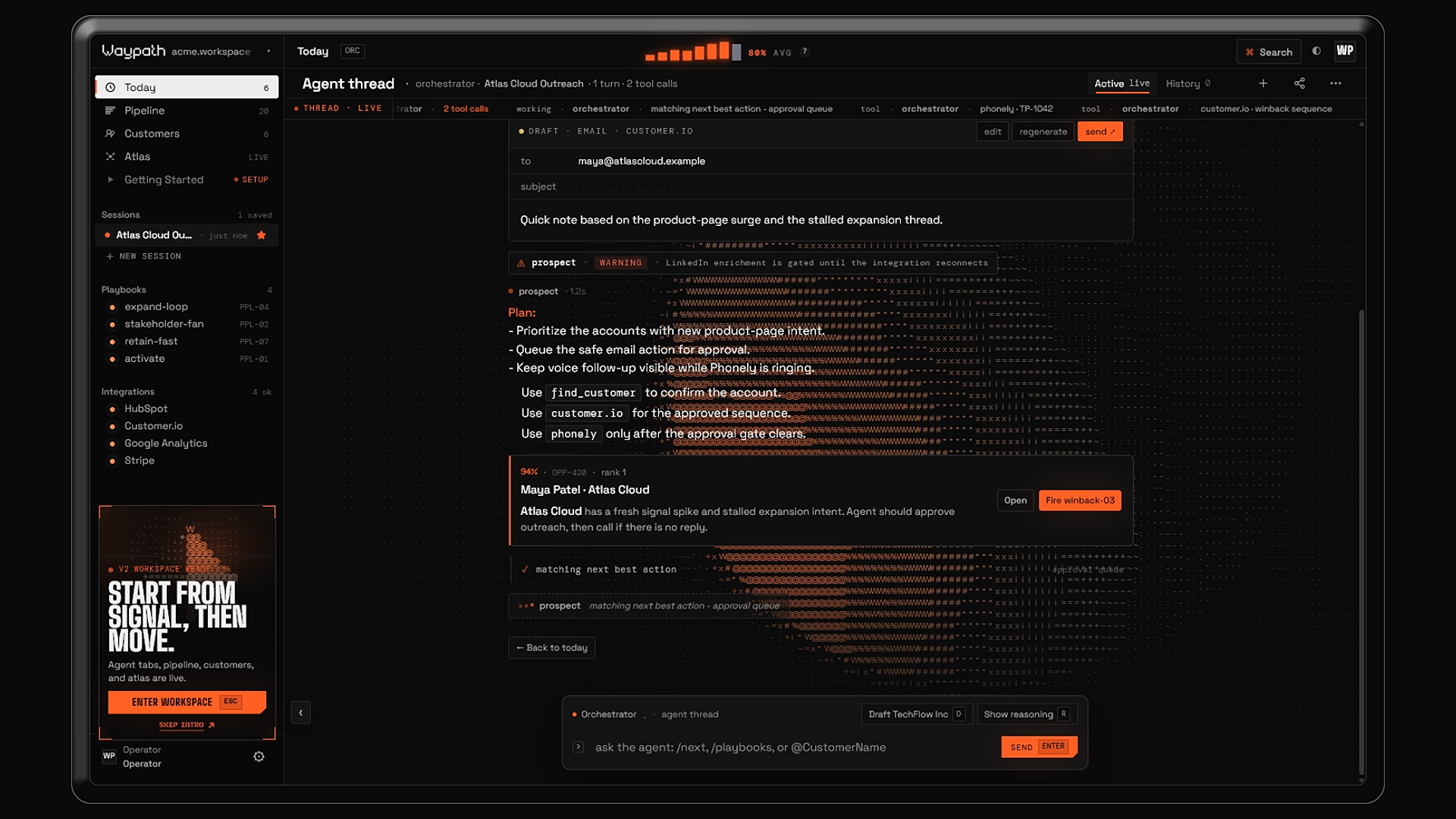Open Today in the sidebar
The width and height of the screenshot is (1456, 819).
pos(187,87)
